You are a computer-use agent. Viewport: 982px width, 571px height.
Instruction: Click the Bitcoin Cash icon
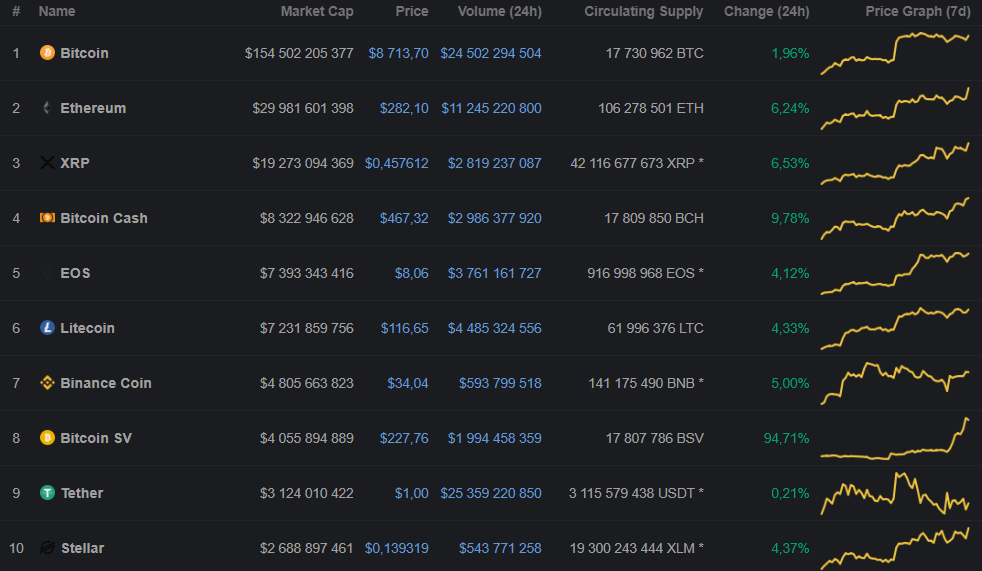click(47, 218)
